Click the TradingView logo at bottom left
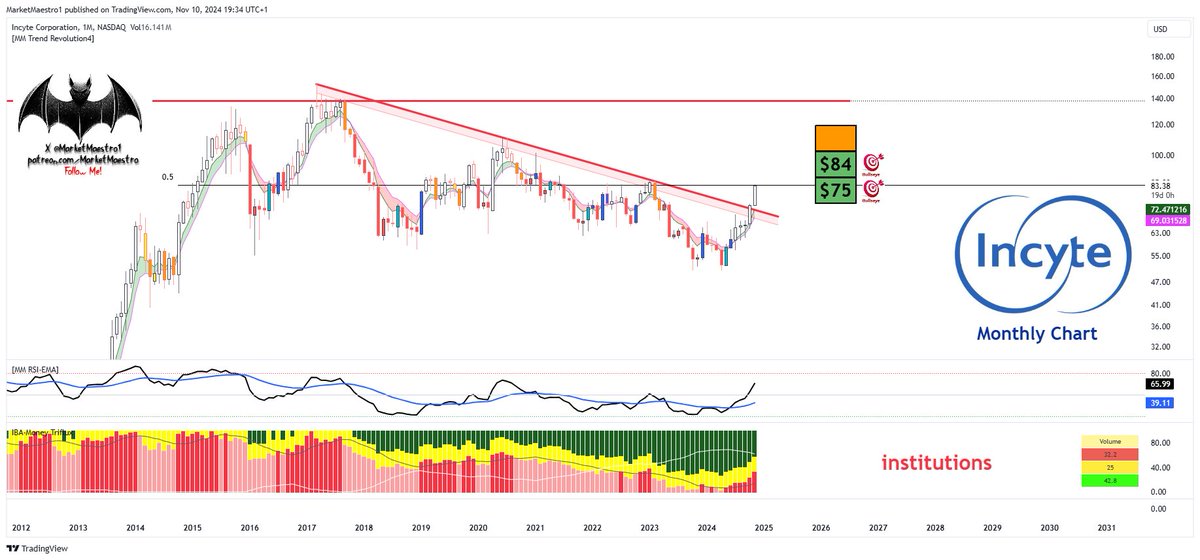The height and width of the screenshot is (560, 1200). [x=35, y=549]
